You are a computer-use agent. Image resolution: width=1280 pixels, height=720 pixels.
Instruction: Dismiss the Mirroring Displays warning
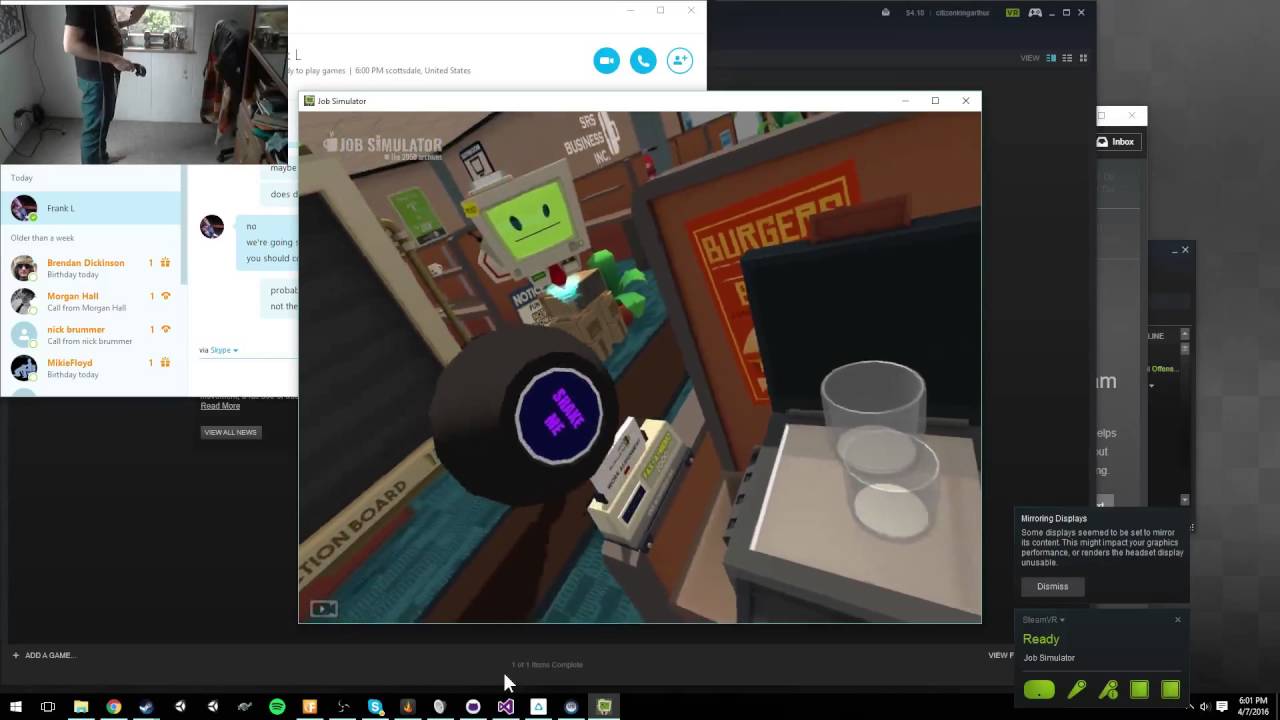(x=1052, y=586)
